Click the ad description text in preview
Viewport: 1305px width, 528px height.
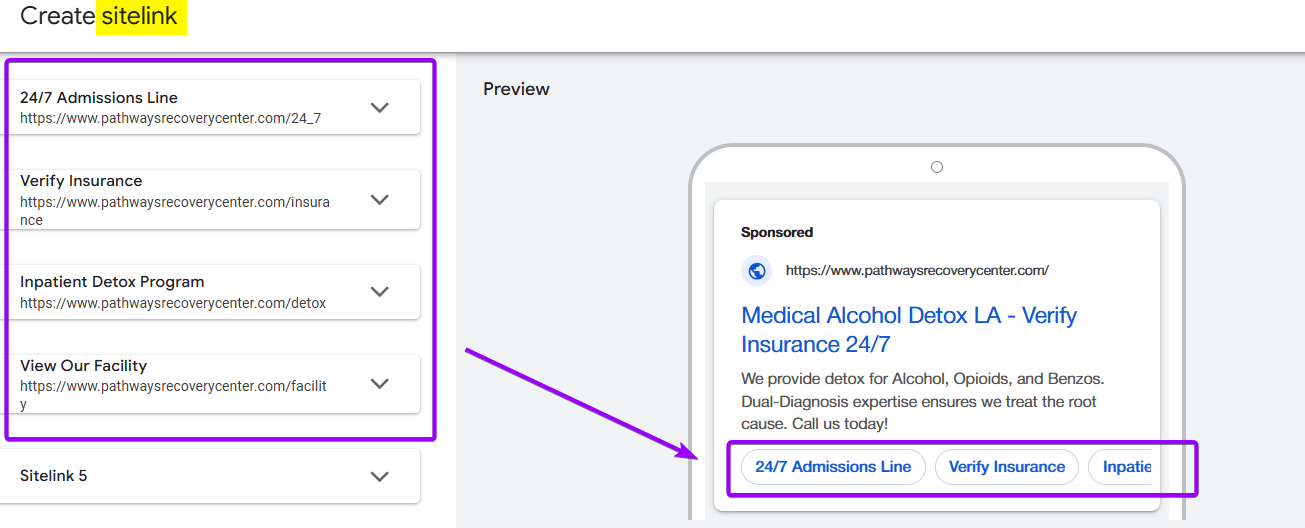[922, 401]
